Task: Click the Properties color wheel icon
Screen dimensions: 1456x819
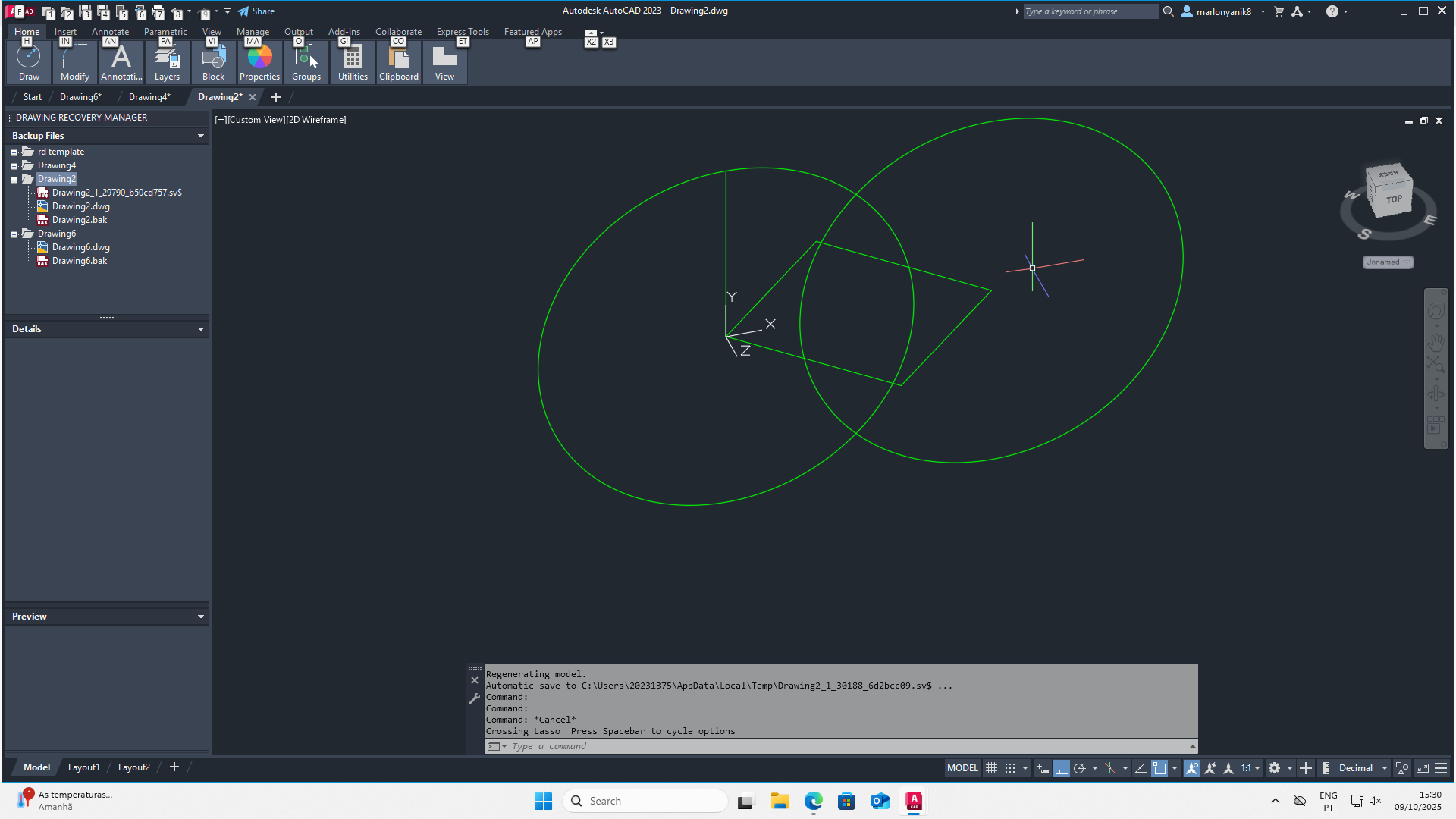Action: pos(259,58)
